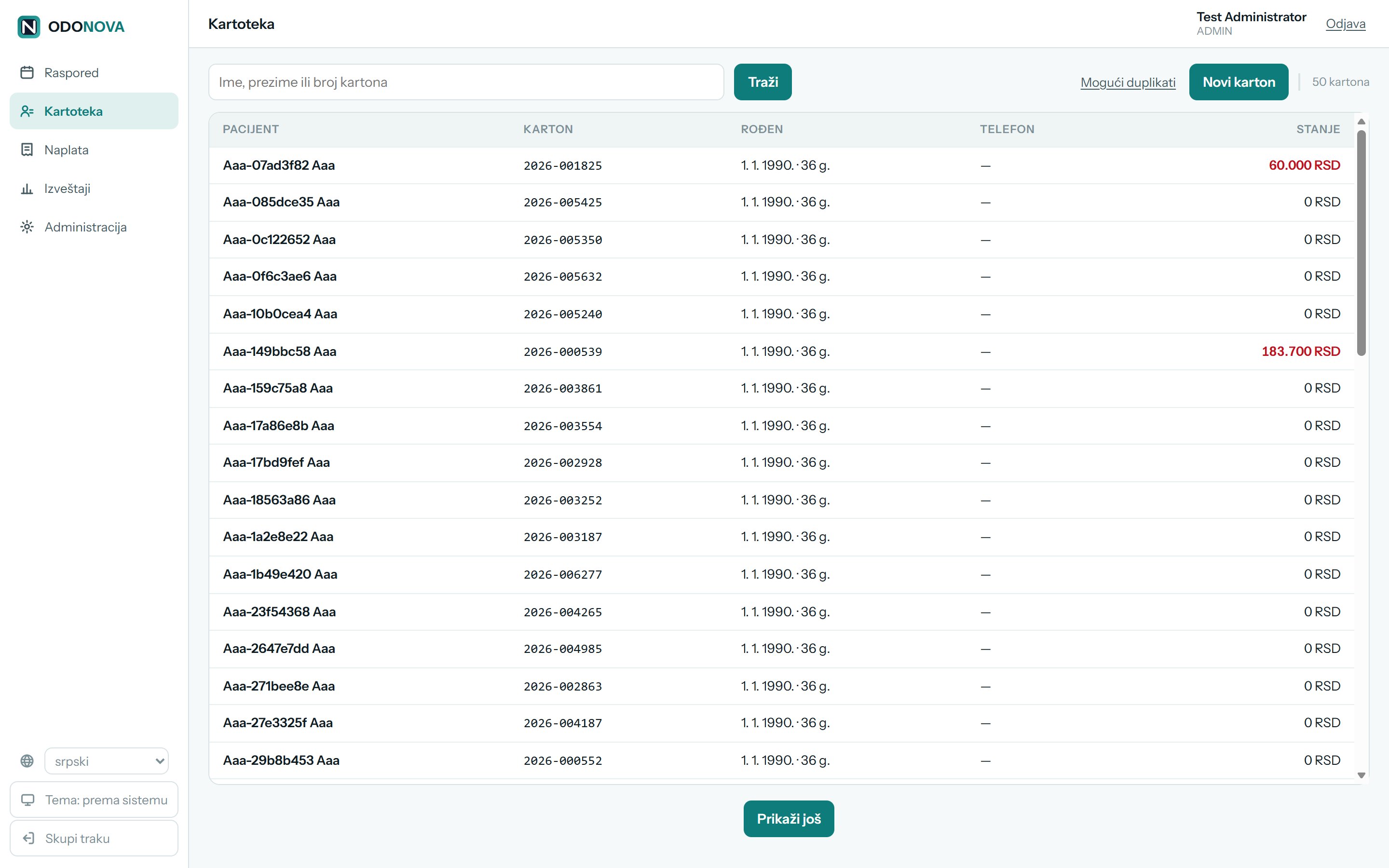Click the 60.000 RSD balance
Viewport: 1389px width, 868px height.
pyautogui.click(x=1304, y=165)
